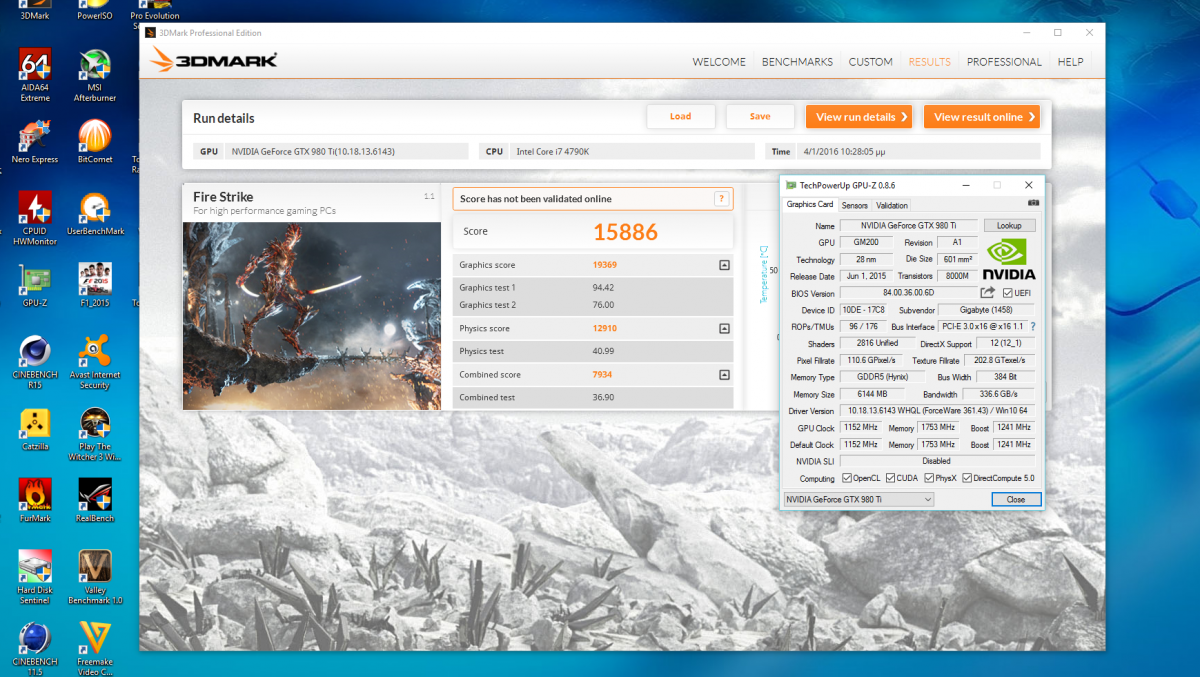The width and height of the screenshot is (1200, 677).
Task: Toggle the DirectCompute 5.0 checkbox
Action: click(967, 478)
